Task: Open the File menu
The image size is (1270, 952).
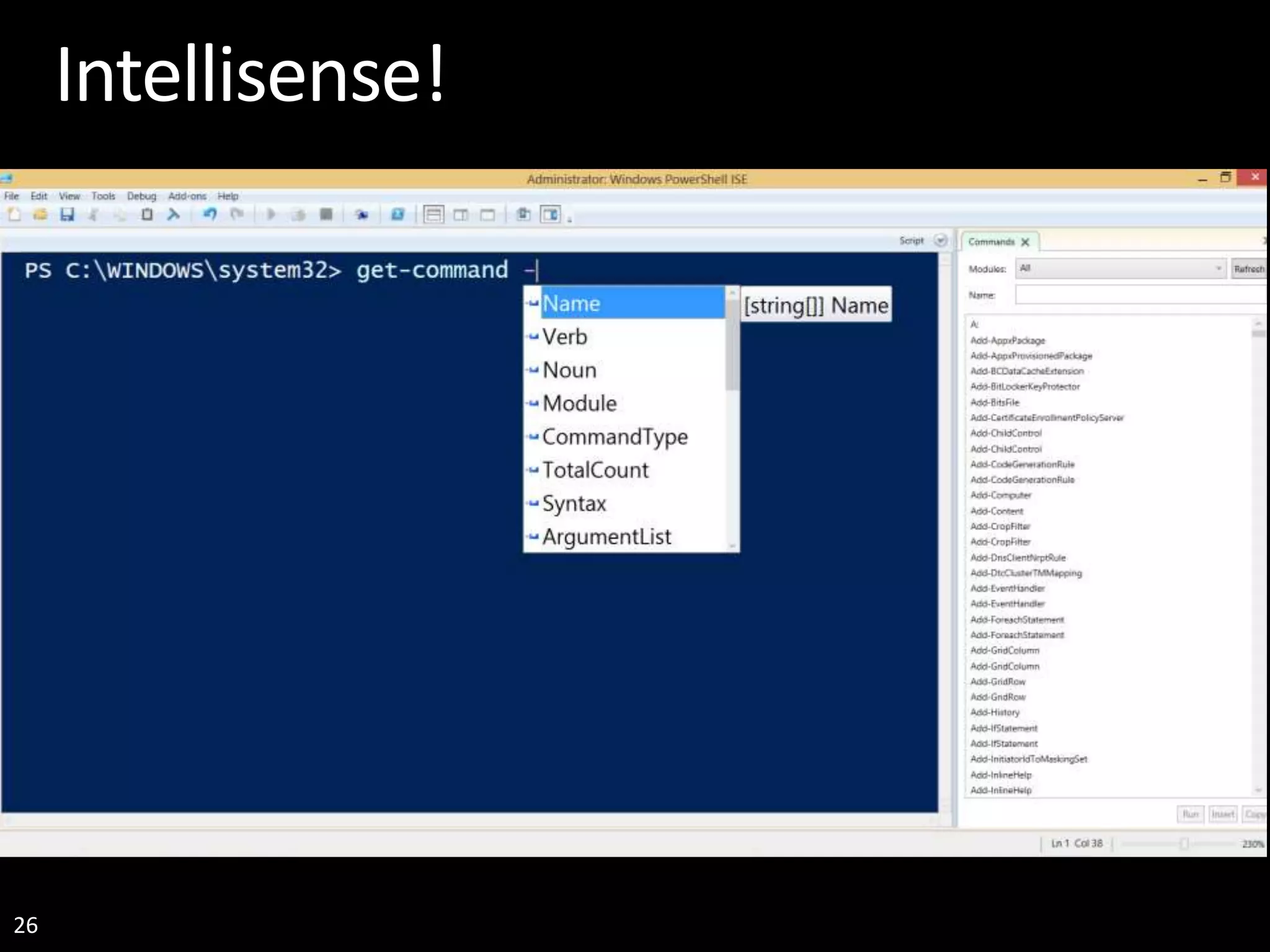Action: click(12, 196)
